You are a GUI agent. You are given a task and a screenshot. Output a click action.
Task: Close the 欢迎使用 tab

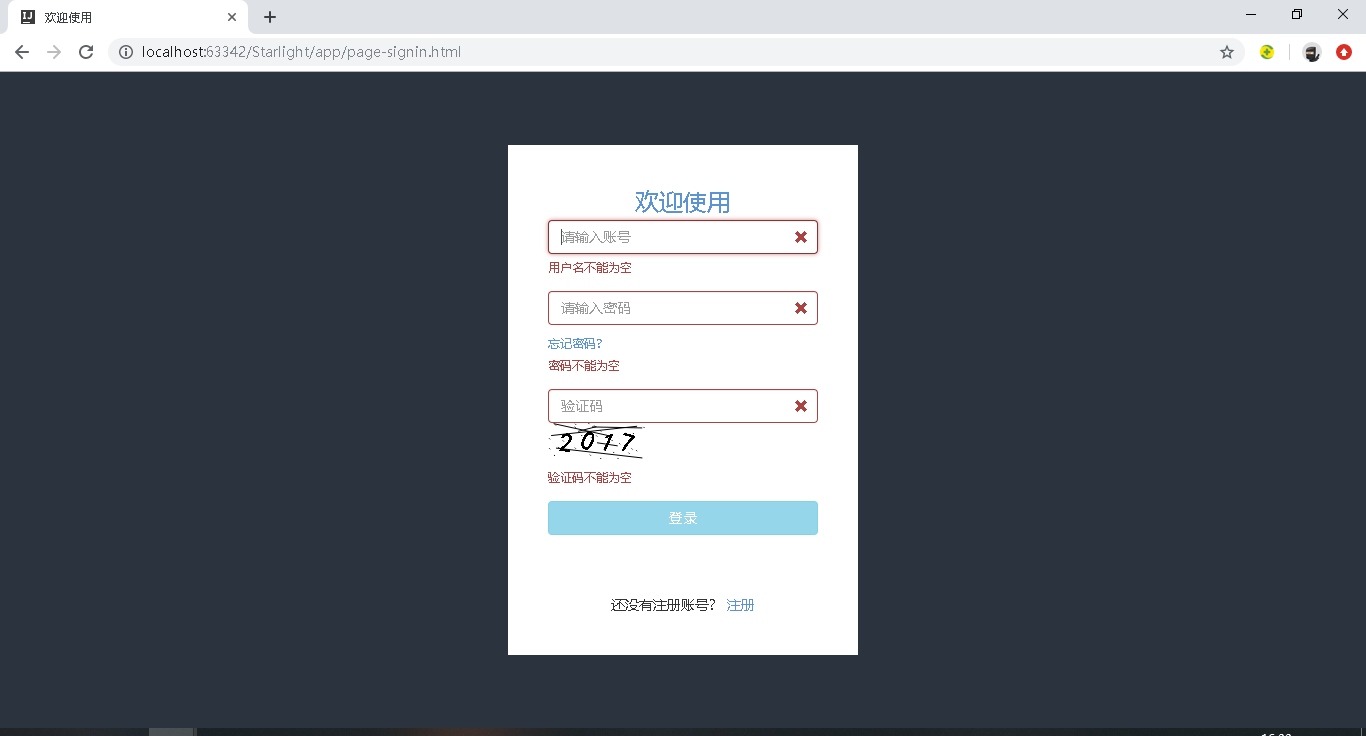[232, 17]
